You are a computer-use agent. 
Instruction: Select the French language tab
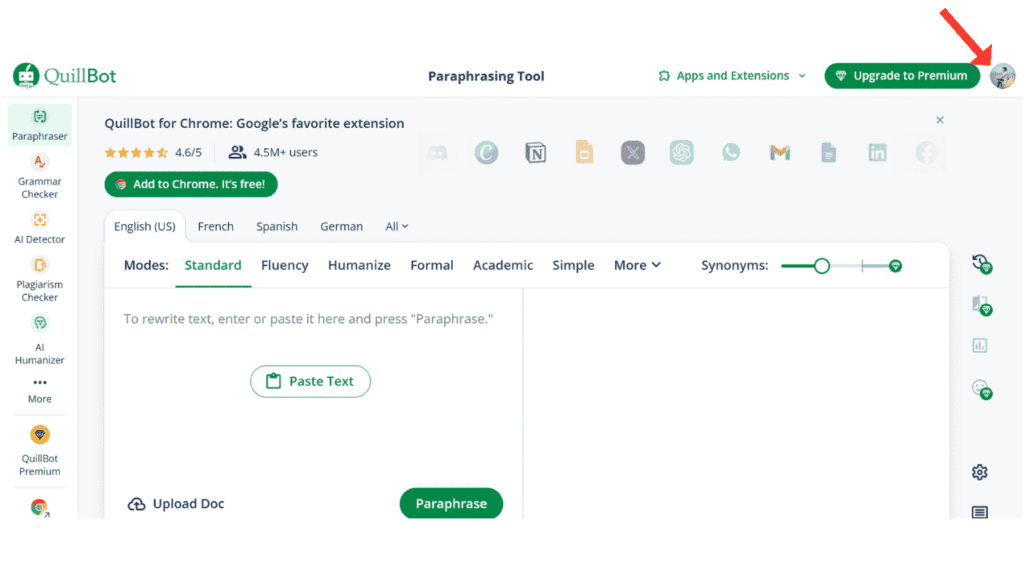[215, 227]
